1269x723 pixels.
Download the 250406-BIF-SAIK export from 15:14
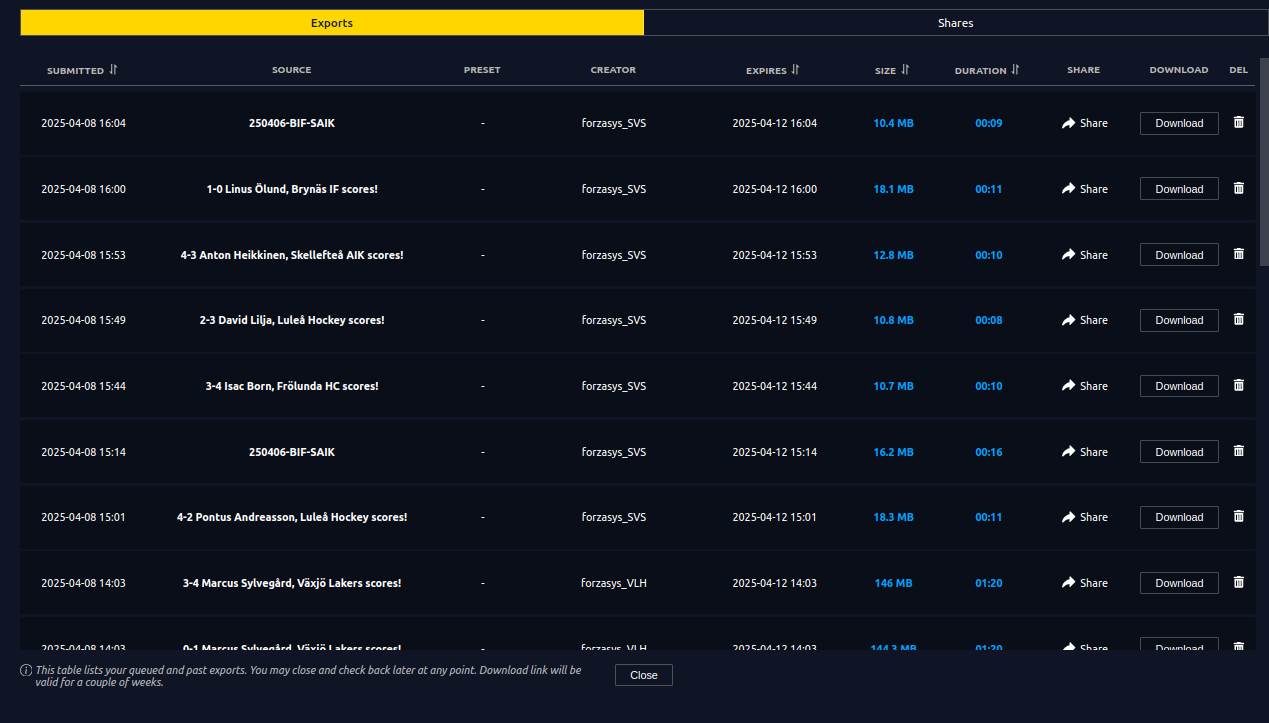click(1179, 451)
